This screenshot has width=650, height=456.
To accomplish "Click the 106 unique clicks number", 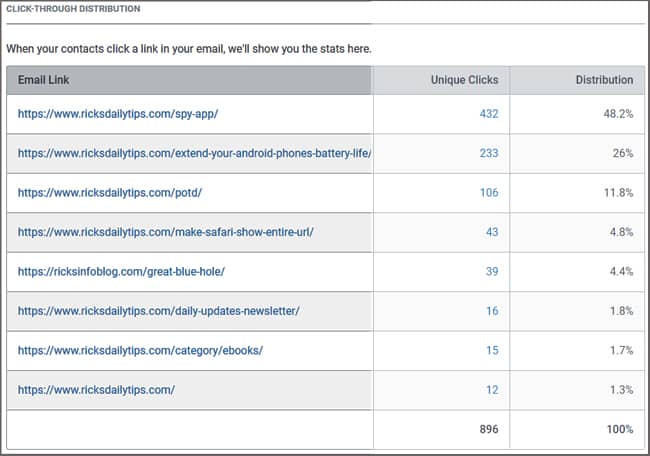I will point(489,192).
